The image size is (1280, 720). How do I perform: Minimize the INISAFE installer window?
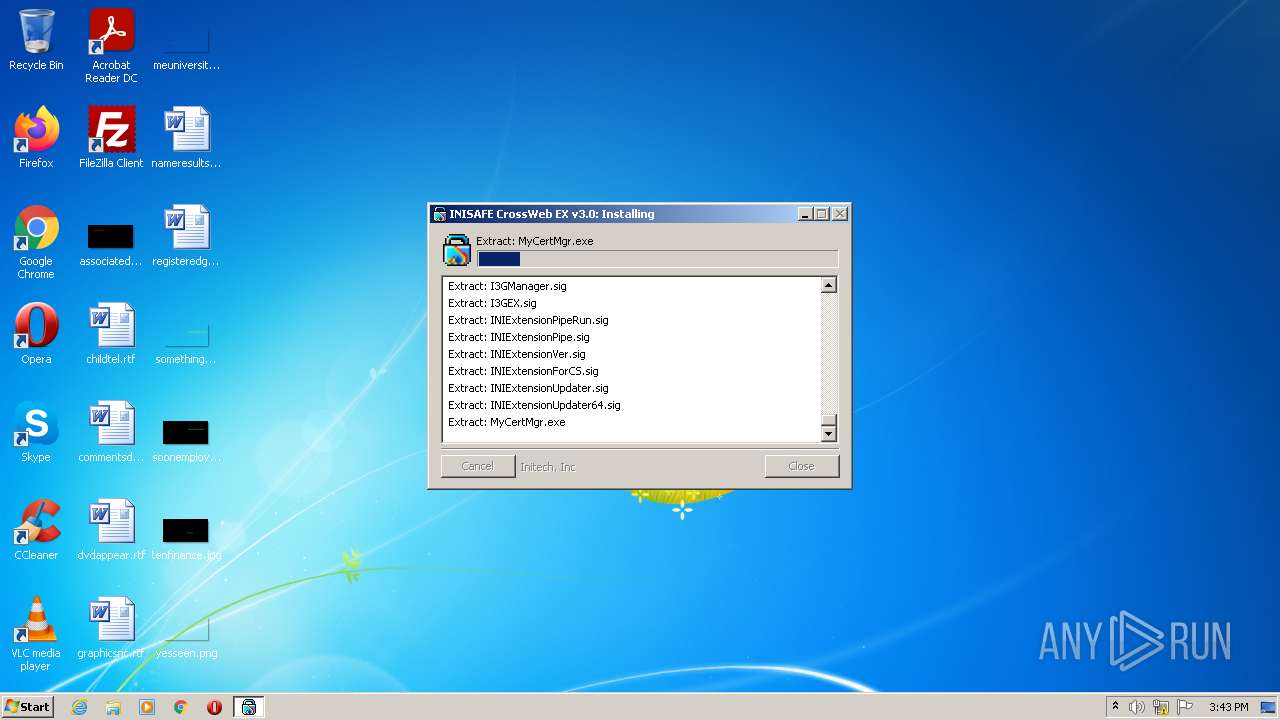(806, 214)
